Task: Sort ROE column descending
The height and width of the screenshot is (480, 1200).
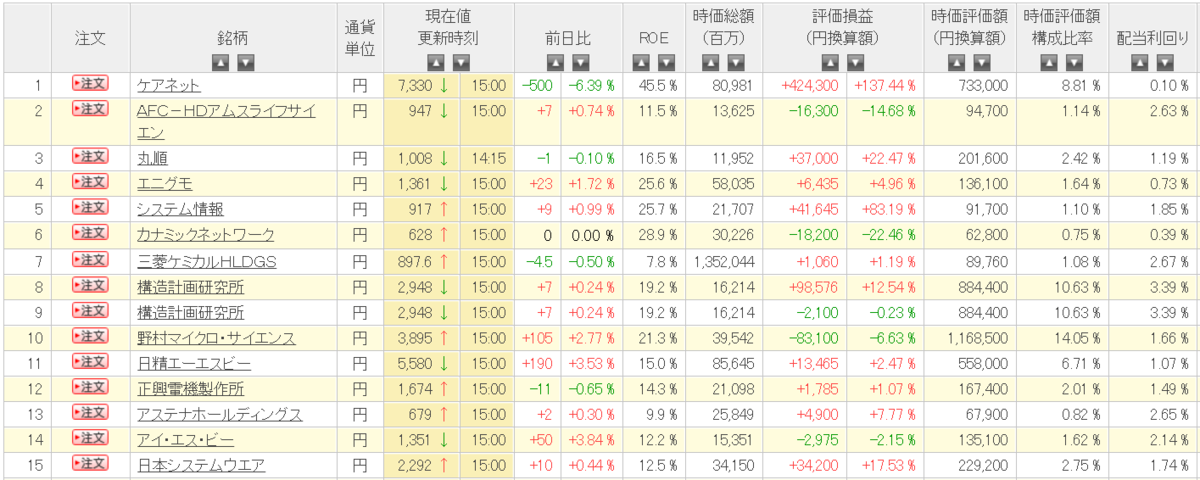Action: (x=666, y=62)
